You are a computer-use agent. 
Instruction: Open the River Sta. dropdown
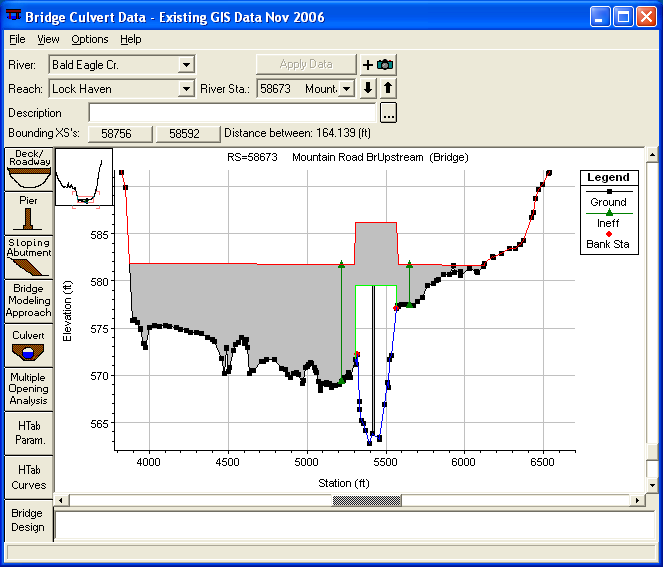click(346, 89)
